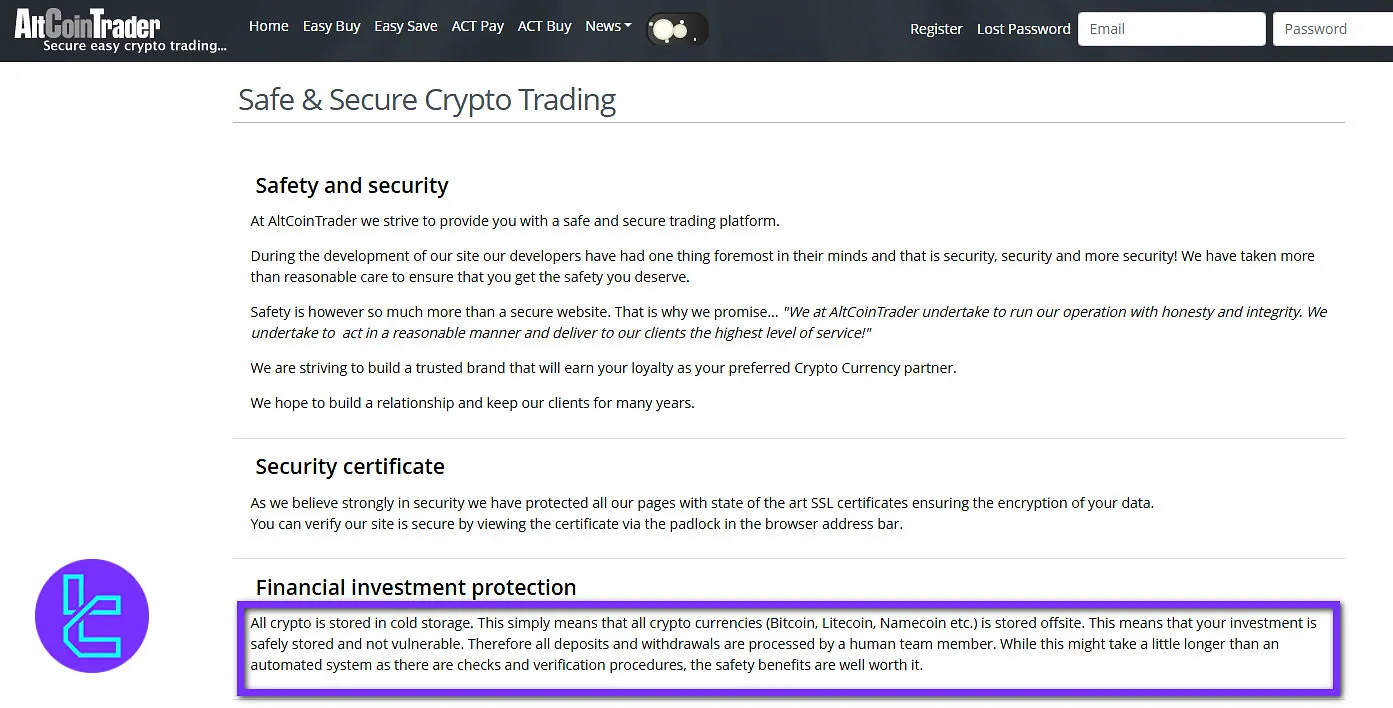Expand the News dropdown menu
The height and width of the screenshot is (708, 1393).
(608, 26)
